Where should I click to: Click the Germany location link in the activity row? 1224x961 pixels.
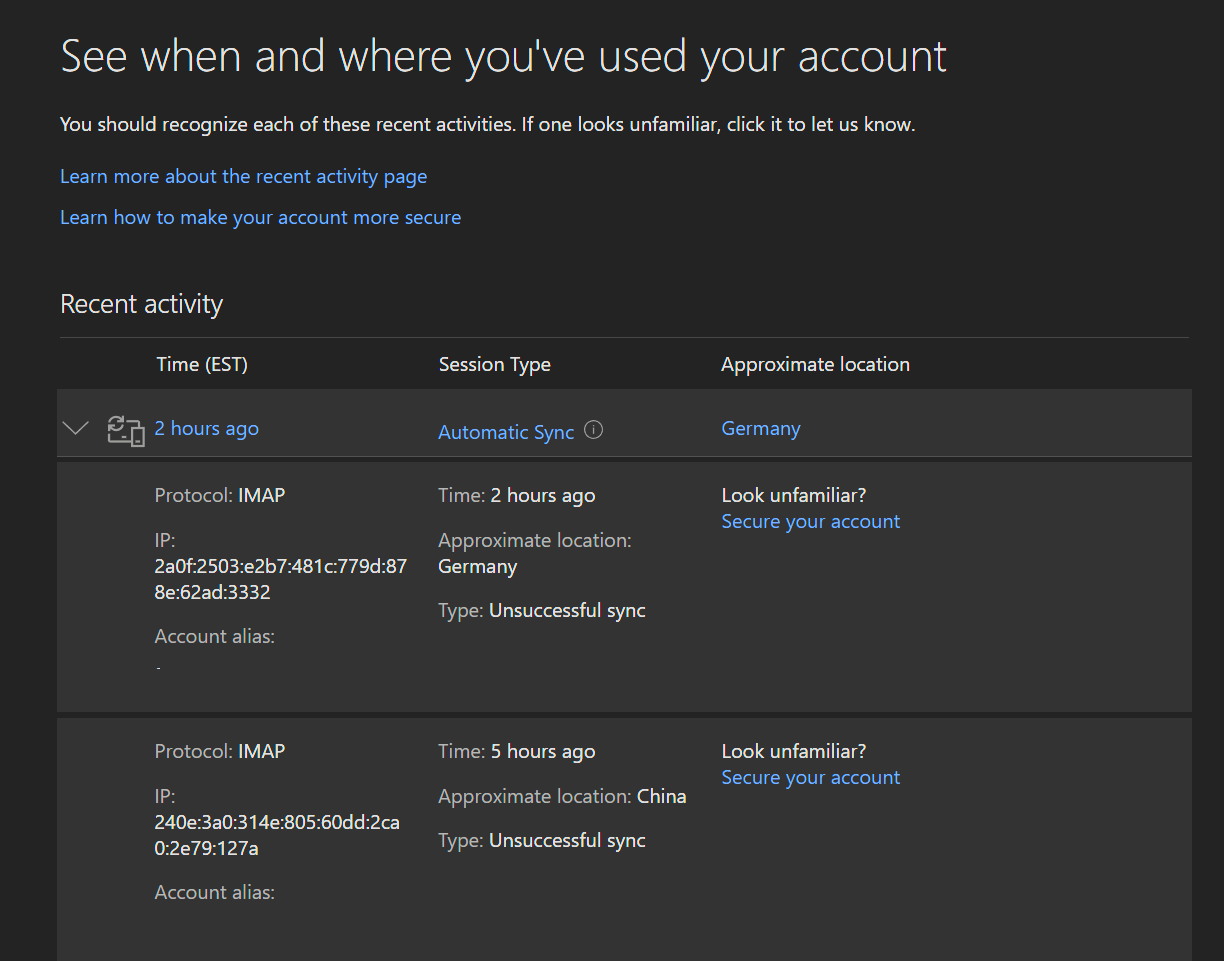tap(760, 428)
